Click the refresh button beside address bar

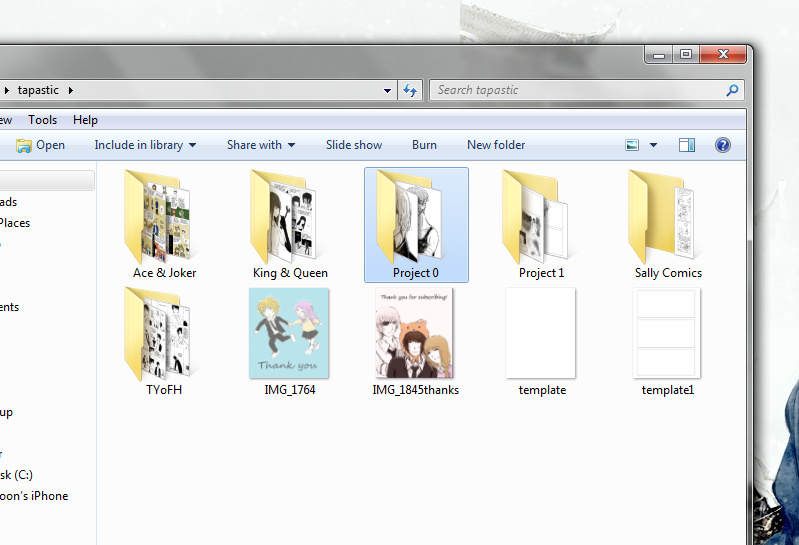410,90
